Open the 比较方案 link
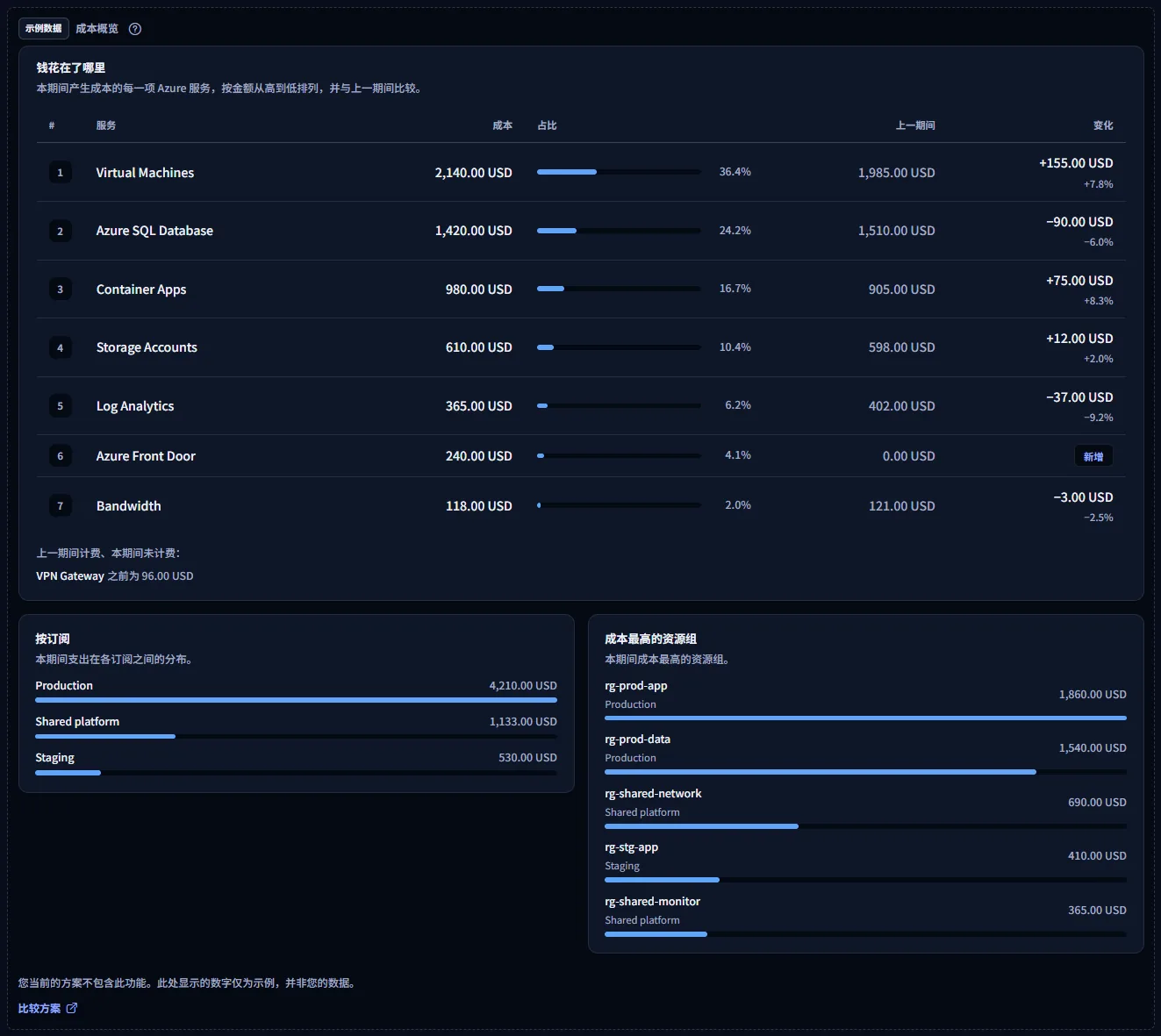 pos(47,1008)
